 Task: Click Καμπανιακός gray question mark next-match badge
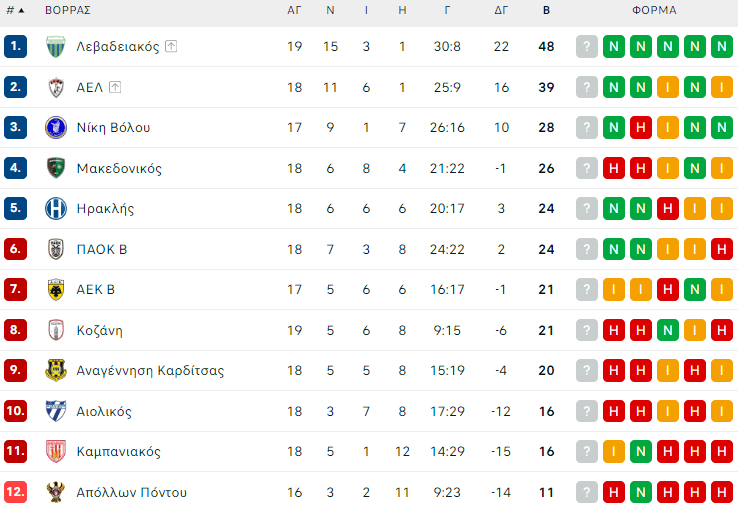coord(587,452)
